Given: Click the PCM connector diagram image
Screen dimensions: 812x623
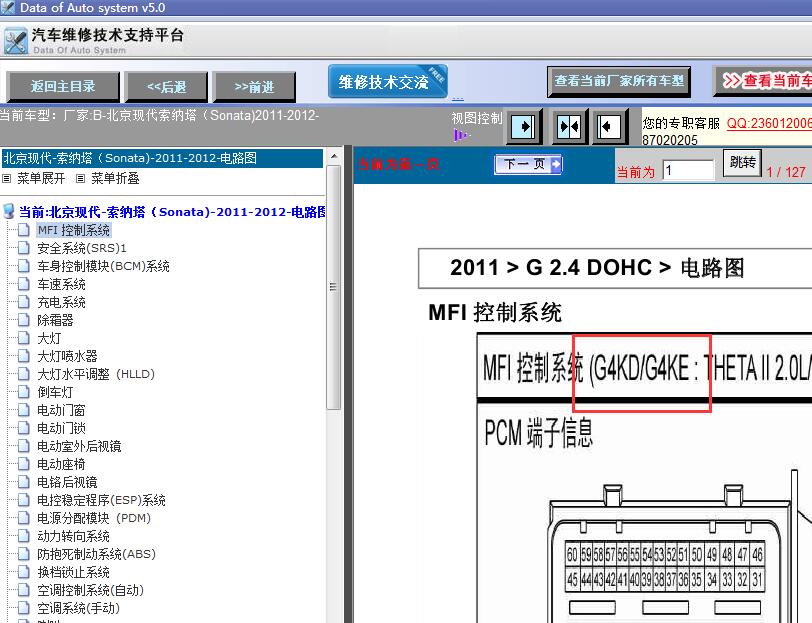Looking at the screenshot, I should click(x=679, y=546).
